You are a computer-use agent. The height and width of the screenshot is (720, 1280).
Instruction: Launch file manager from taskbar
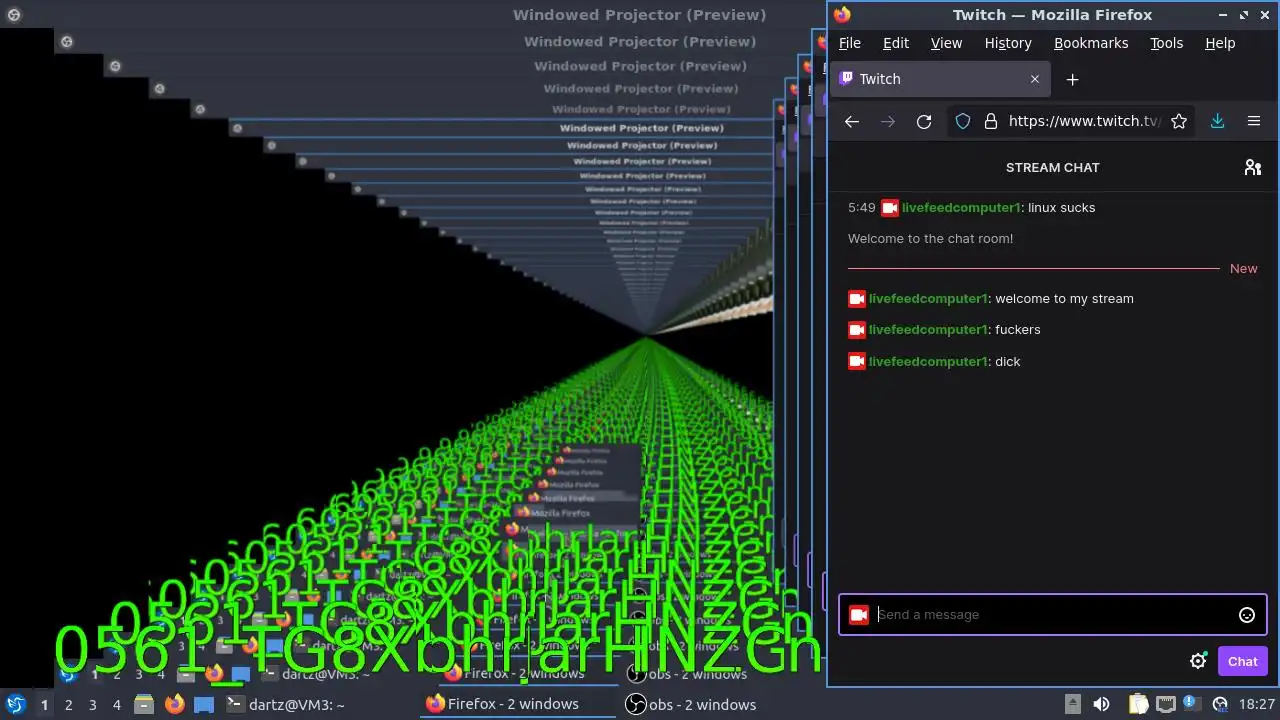(144, 705)
